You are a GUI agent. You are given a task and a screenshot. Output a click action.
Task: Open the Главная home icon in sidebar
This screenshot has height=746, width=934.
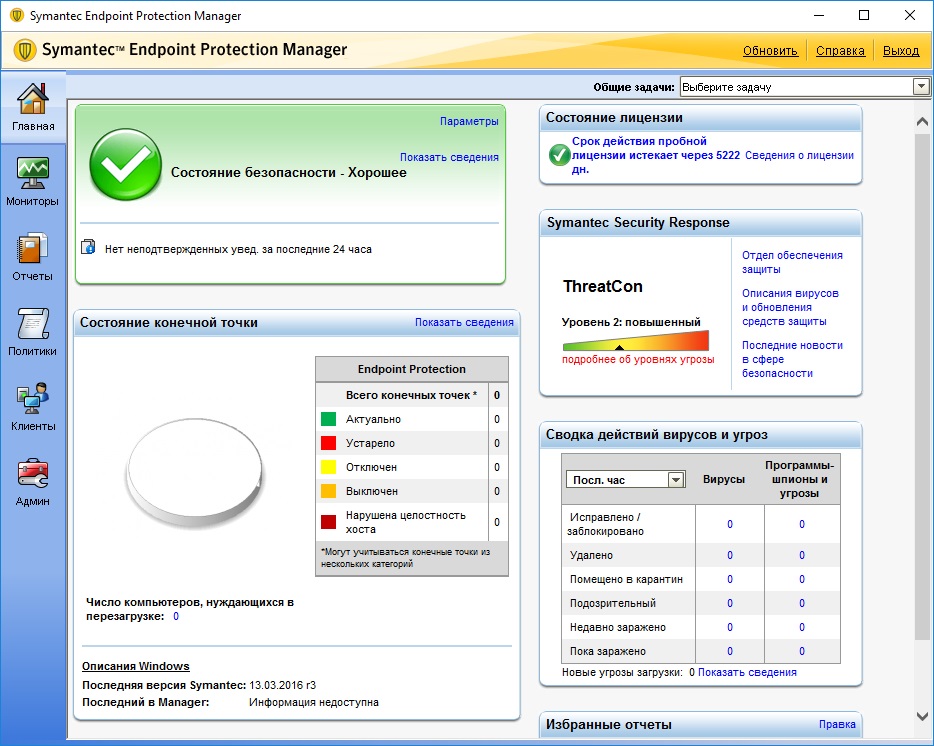click(x=33, y=100)
